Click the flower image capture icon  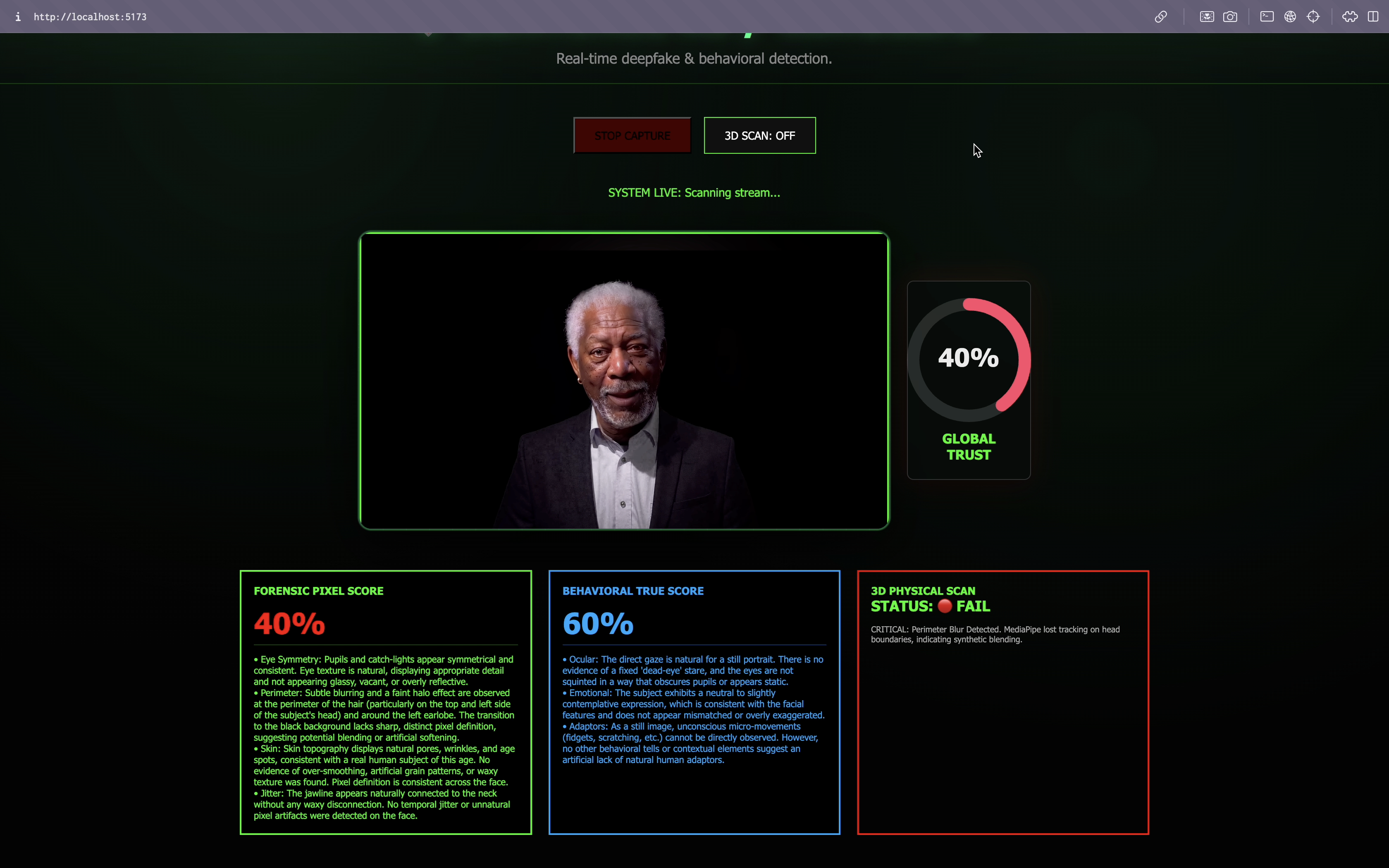[x=1206, y=17]
